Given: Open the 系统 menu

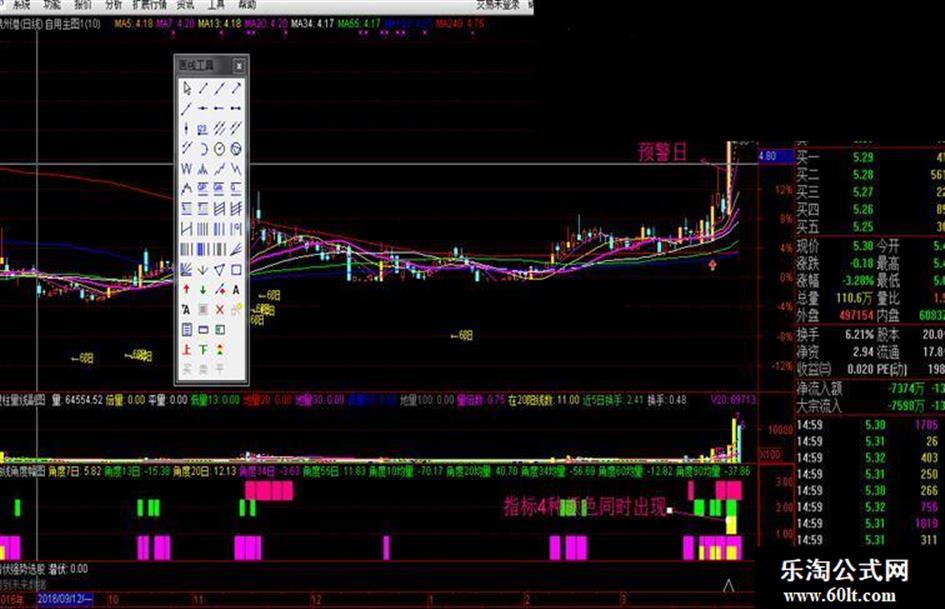Looking at the screenshot, I should (21, 5).
